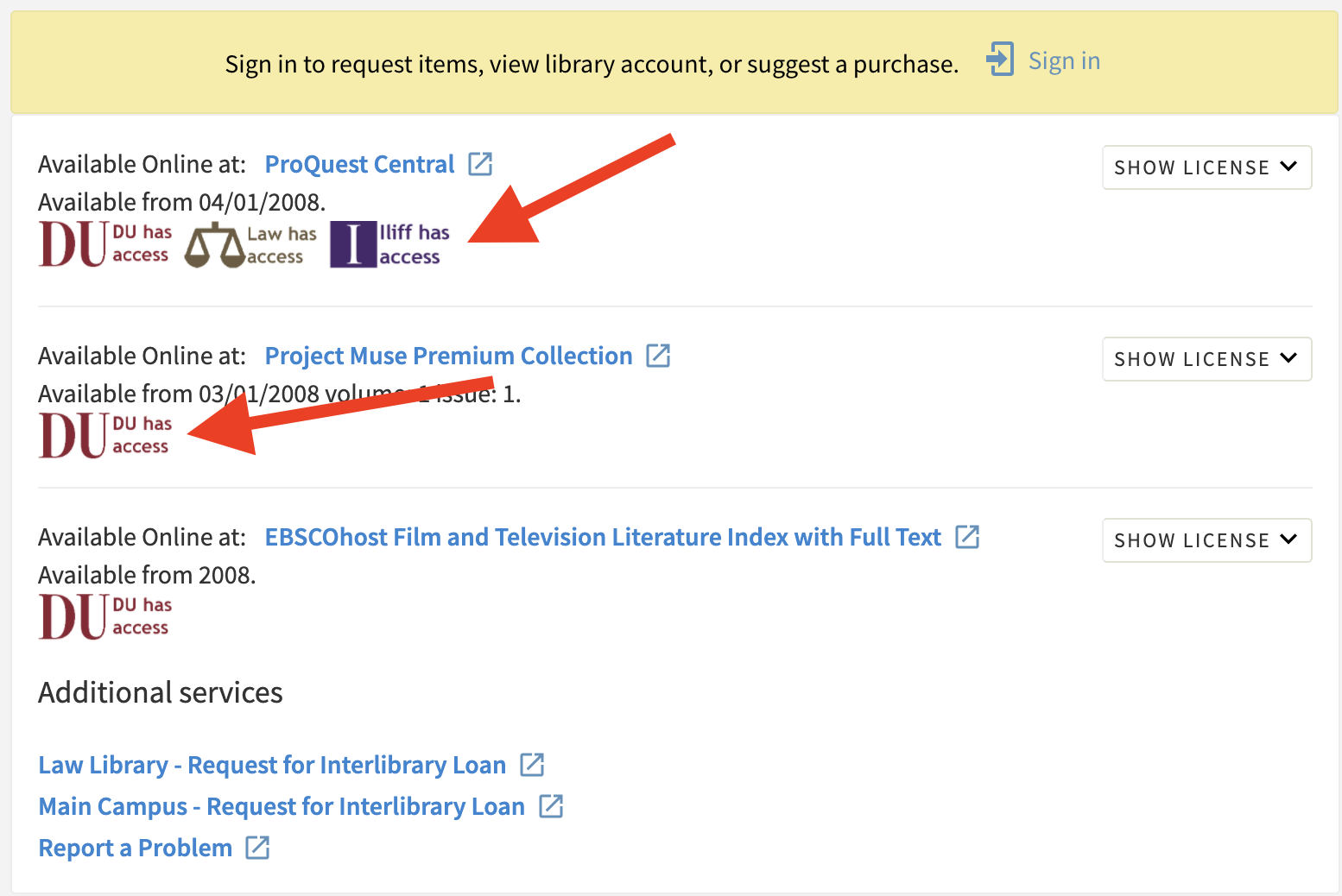Select the Report a Problem link
Screen dimensions: 1342x896
[136, 848]
